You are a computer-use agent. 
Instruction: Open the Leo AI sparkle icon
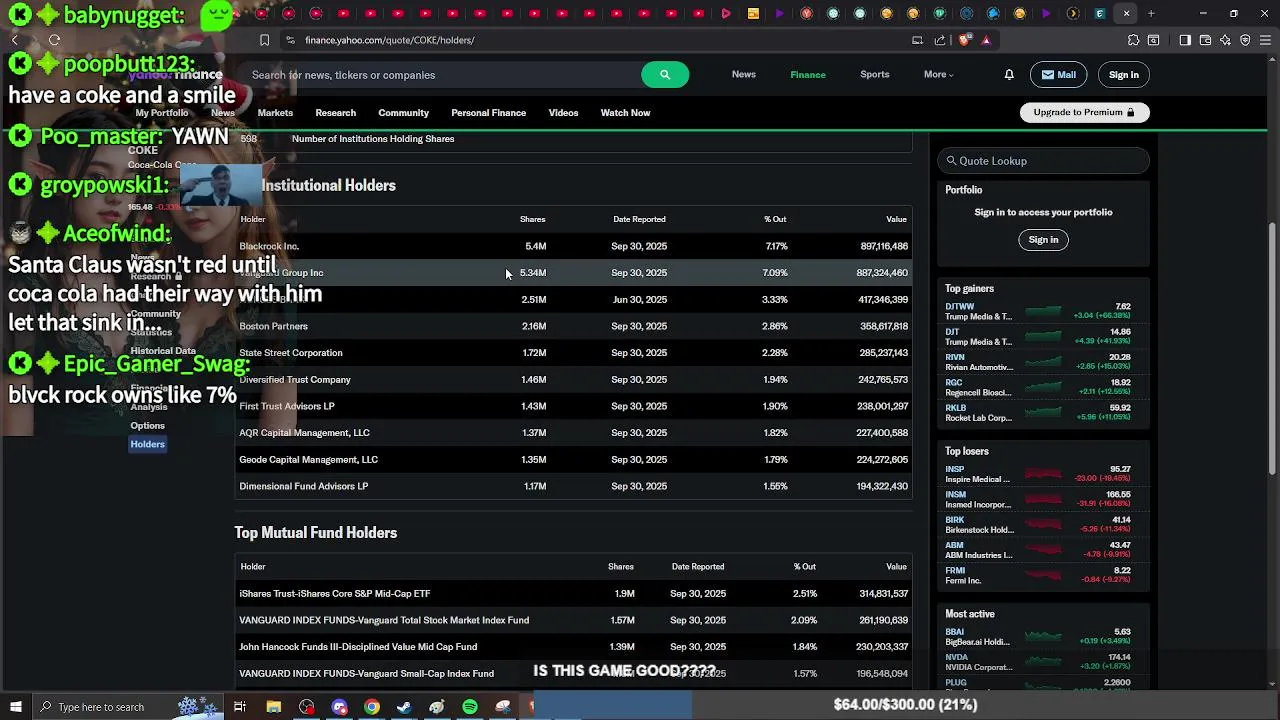1225,40
